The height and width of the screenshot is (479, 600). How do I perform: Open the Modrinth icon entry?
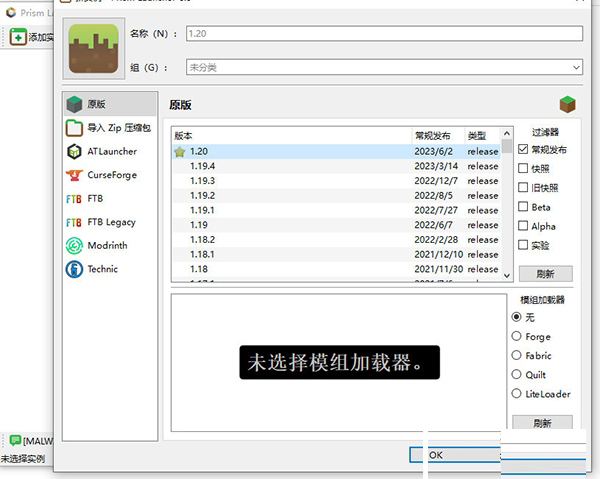click(74, 246)
